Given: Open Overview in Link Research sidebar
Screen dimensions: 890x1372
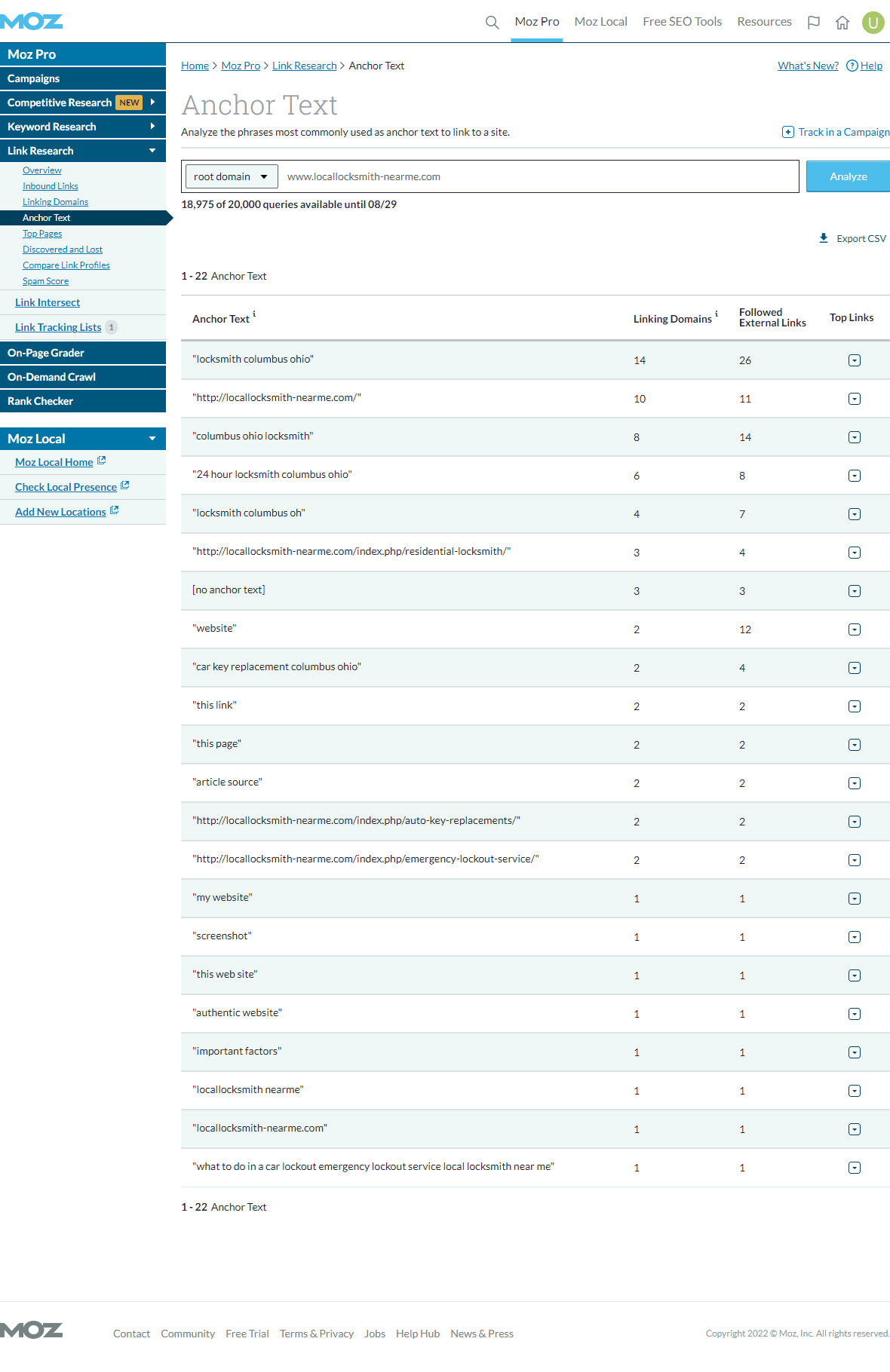Looking at the screenshot, I should coord(42,170).
